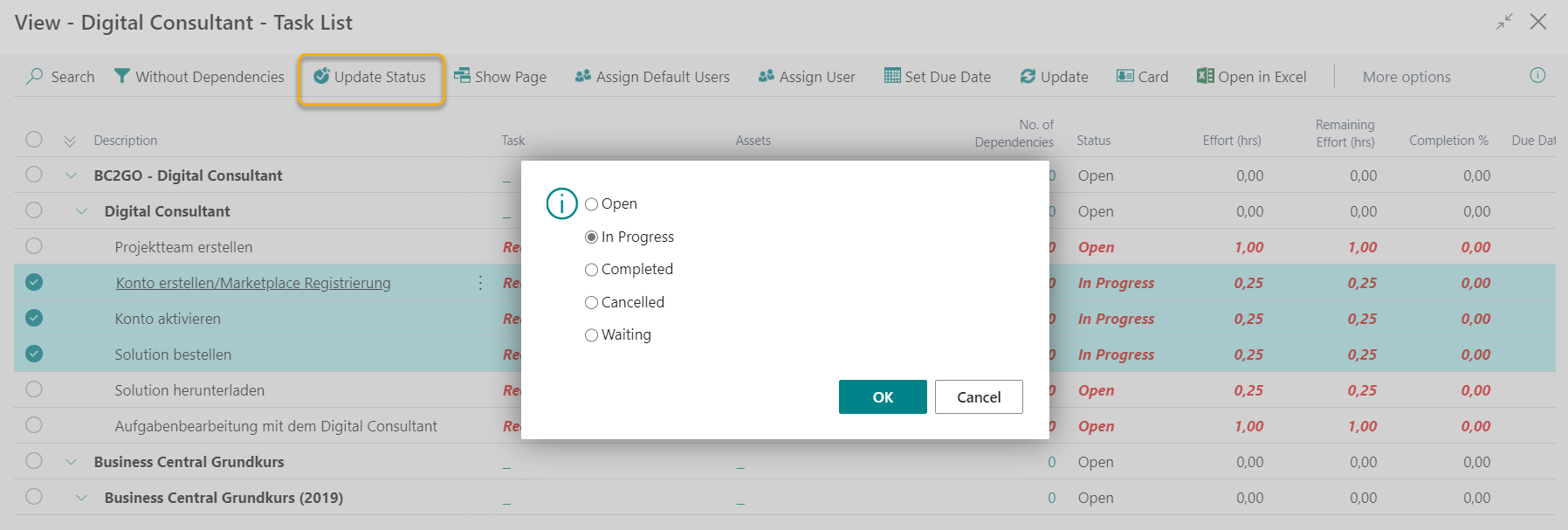Click the Set Due Date calendar icon

(892, 77)
